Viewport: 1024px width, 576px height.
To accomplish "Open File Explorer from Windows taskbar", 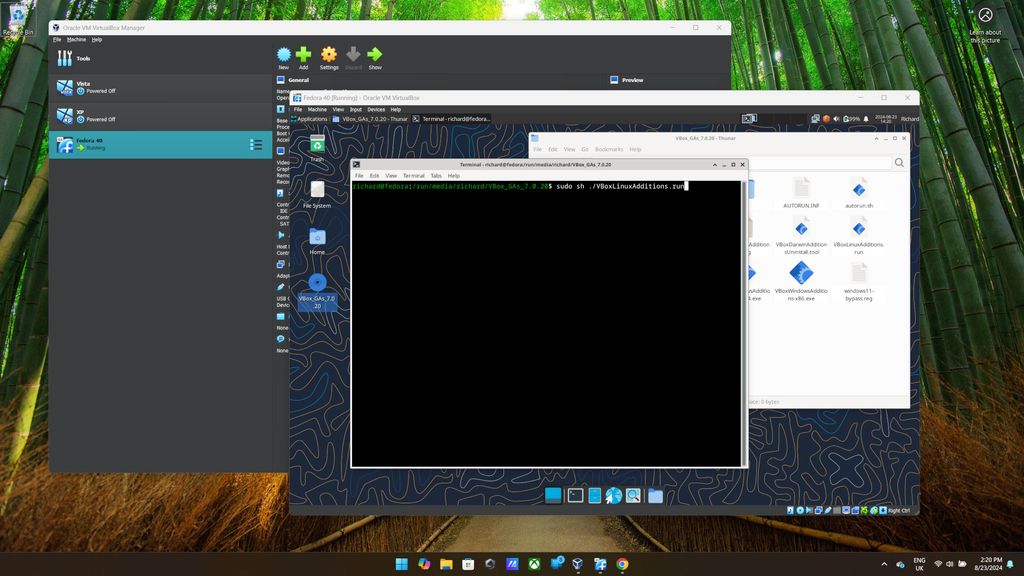I will pyautogui.click(x=446, y=564).
